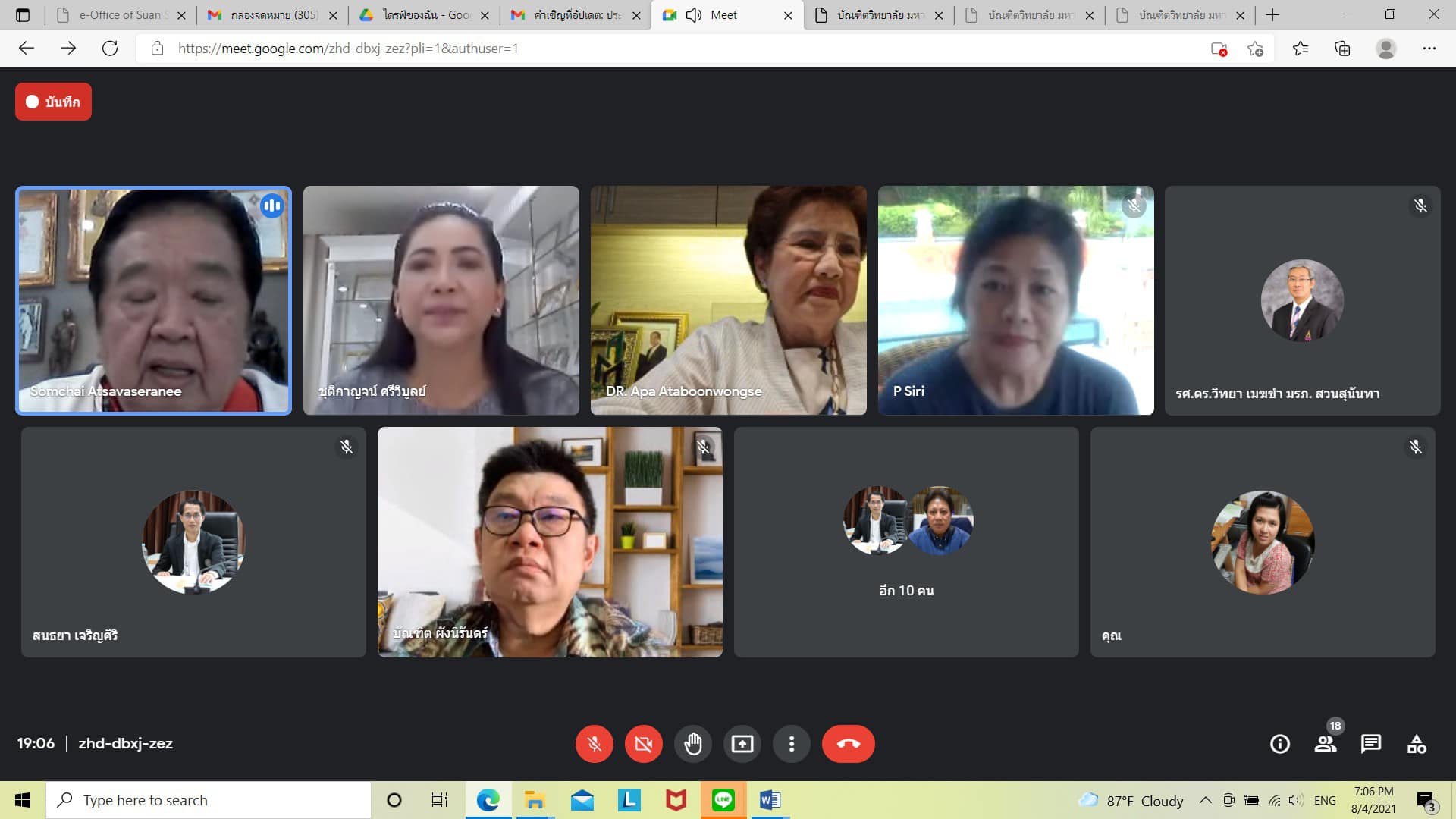Toggle microphone mute button

coord(594,744)
